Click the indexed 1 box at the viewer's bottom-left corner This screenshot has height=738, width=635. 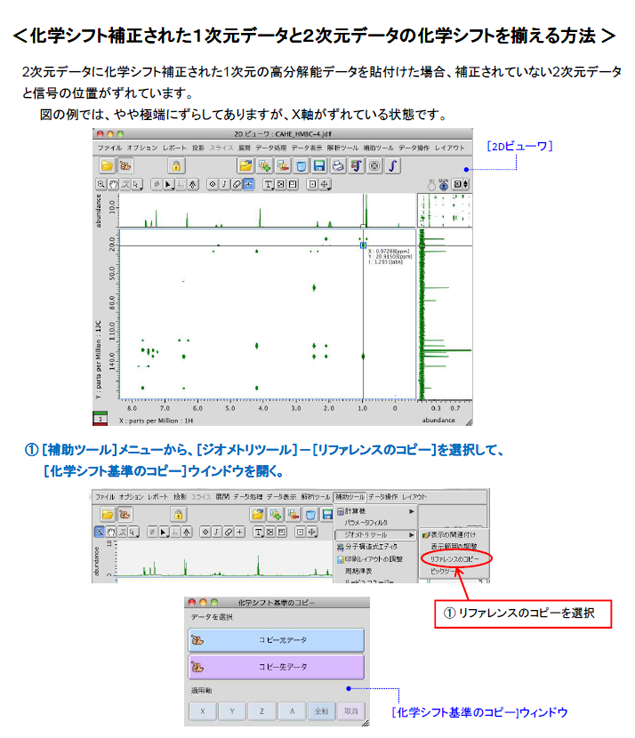(x=100, y=419)
